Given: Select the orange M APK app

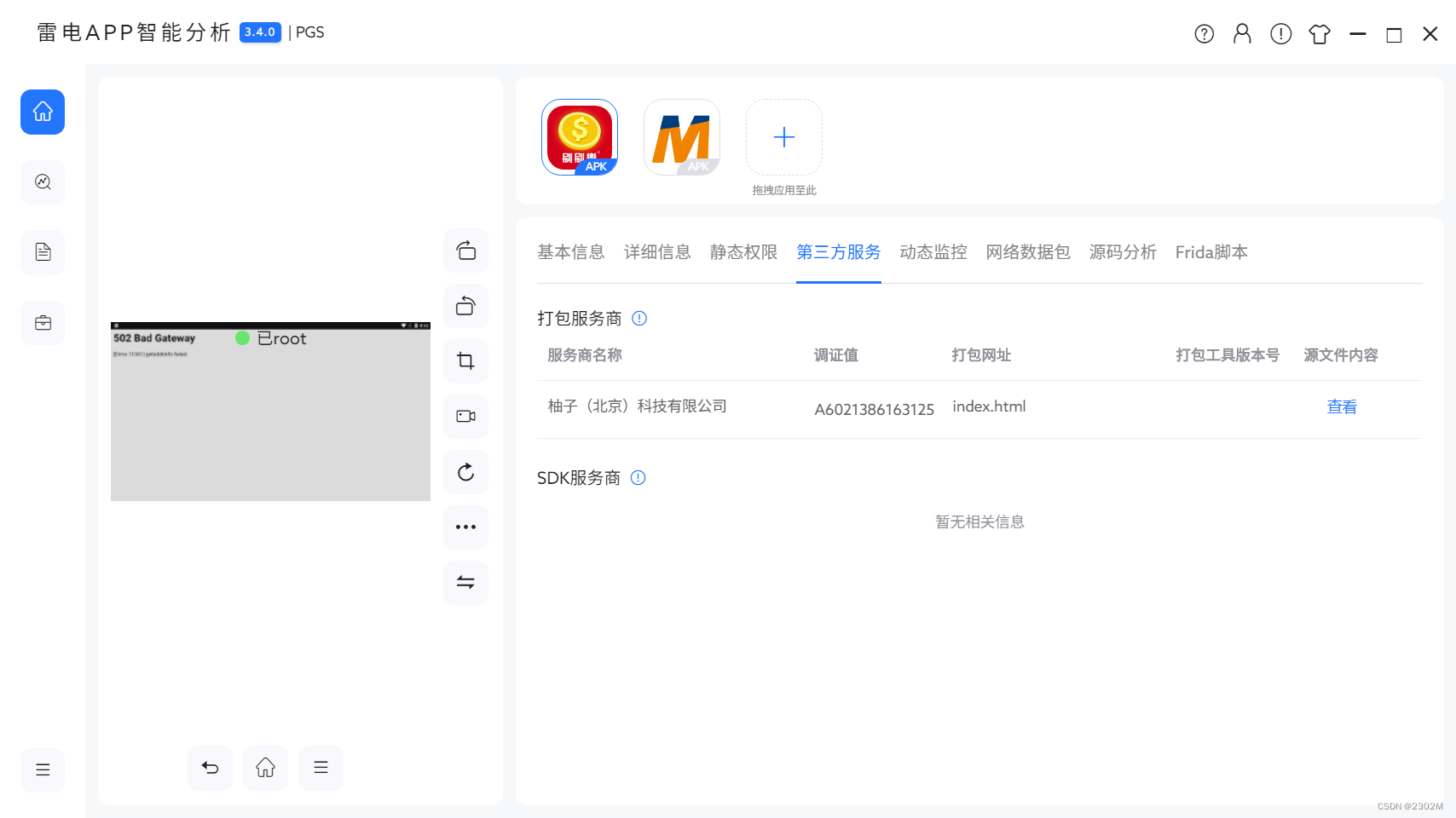Looking at the screenshot, I should (x=682, y=137).
